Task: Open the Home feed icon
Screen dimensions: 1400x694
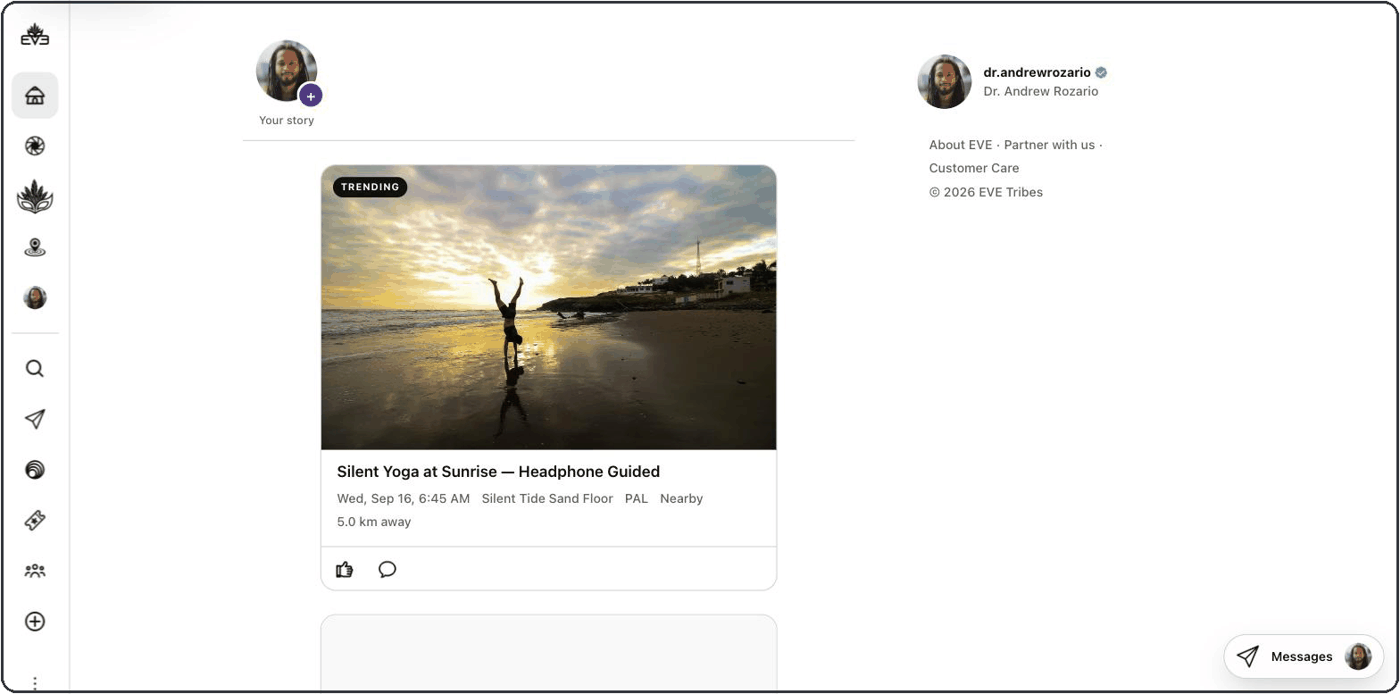Action: pos(35,96)
